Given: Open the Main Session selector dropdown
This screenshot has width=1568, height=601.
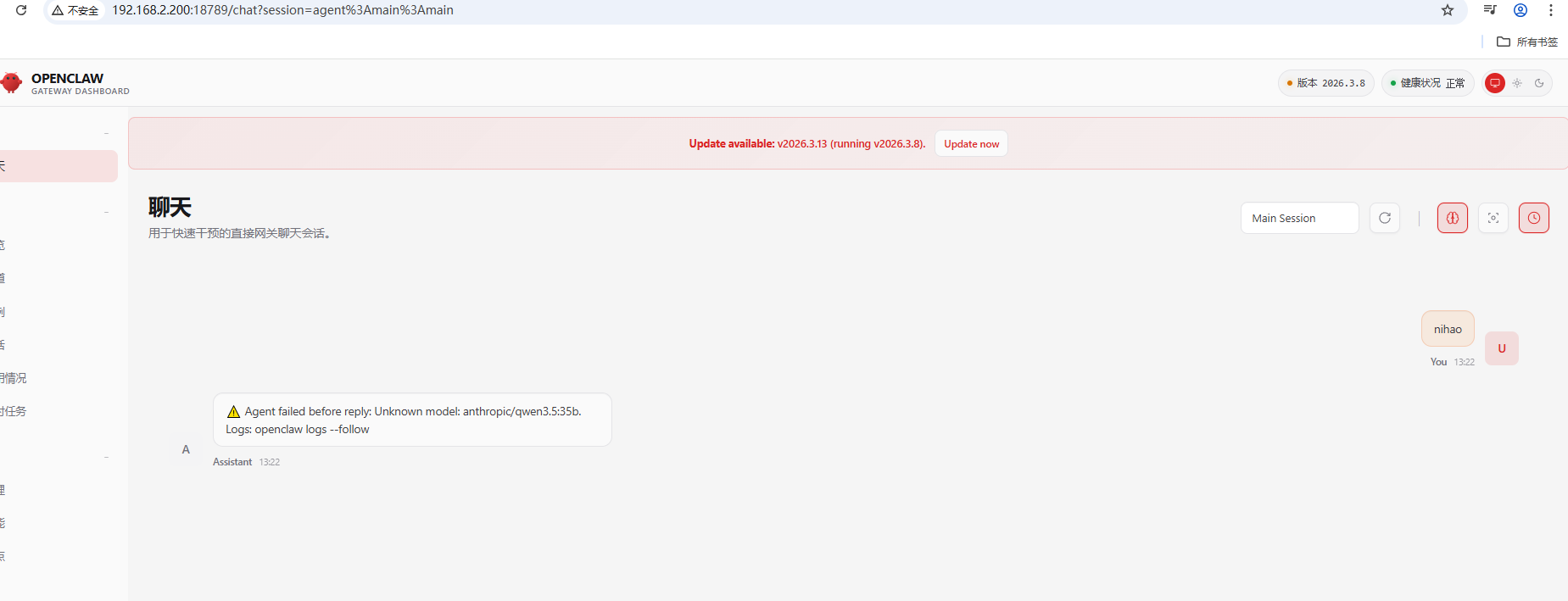Looking at the screenshot, I should [x=1299, y=218].
